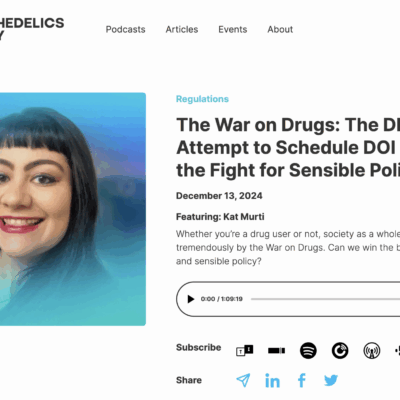This screenshot has width=400, height=400.
Task: Open the Regulations category link
Action: 202,99
